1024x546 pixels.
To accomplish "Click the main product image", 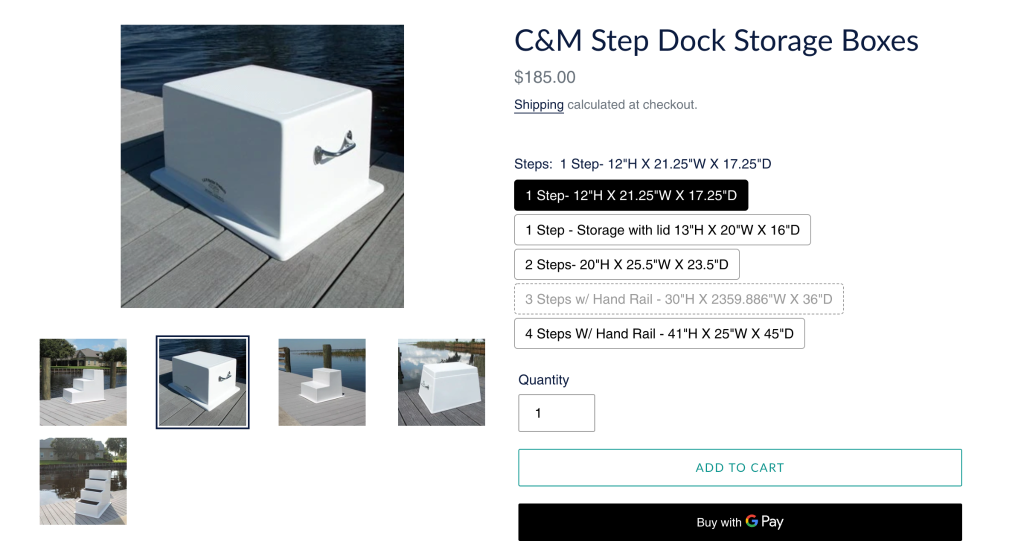I will [x=262, y=166].
